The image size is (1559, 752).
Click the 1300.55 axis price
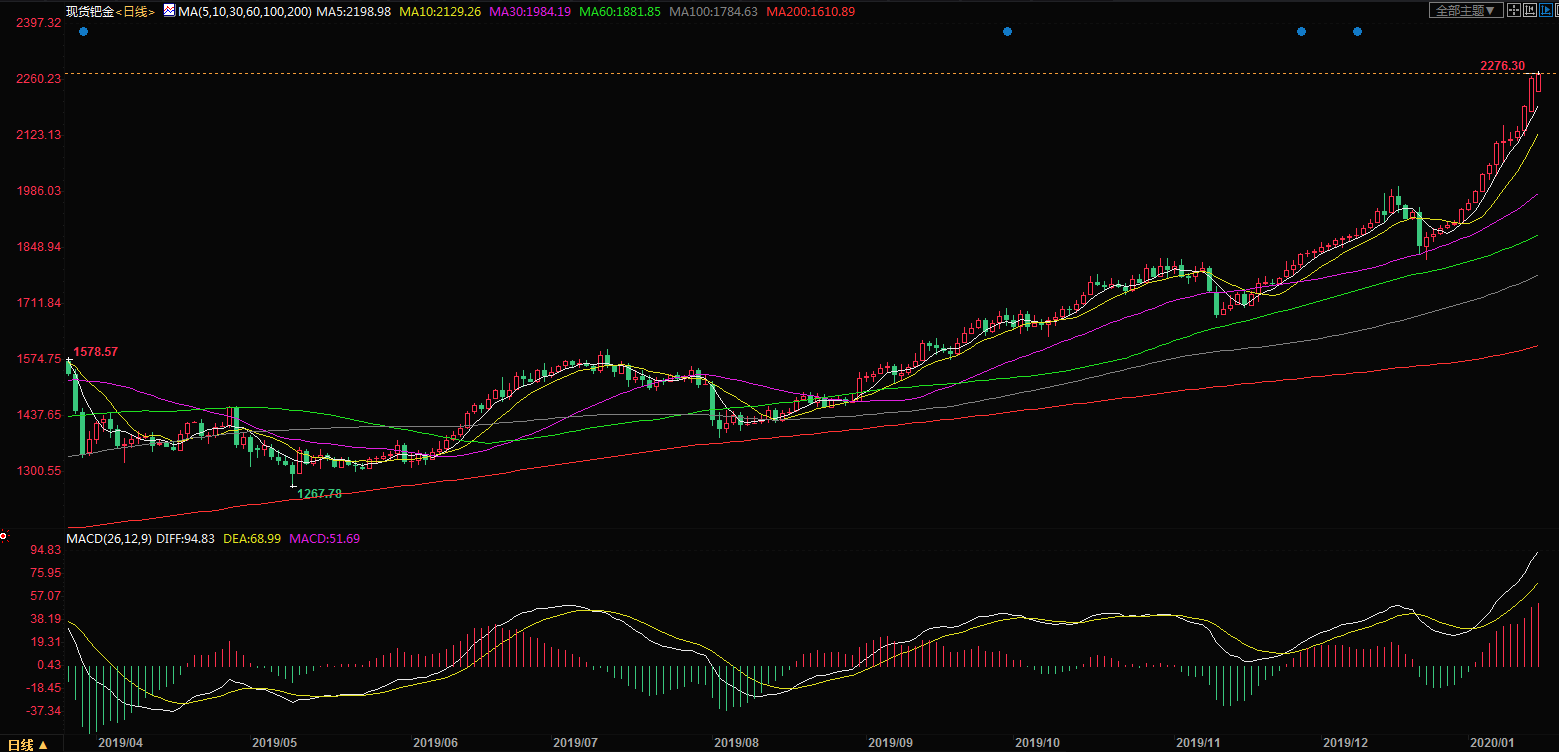tap(40, 471)
